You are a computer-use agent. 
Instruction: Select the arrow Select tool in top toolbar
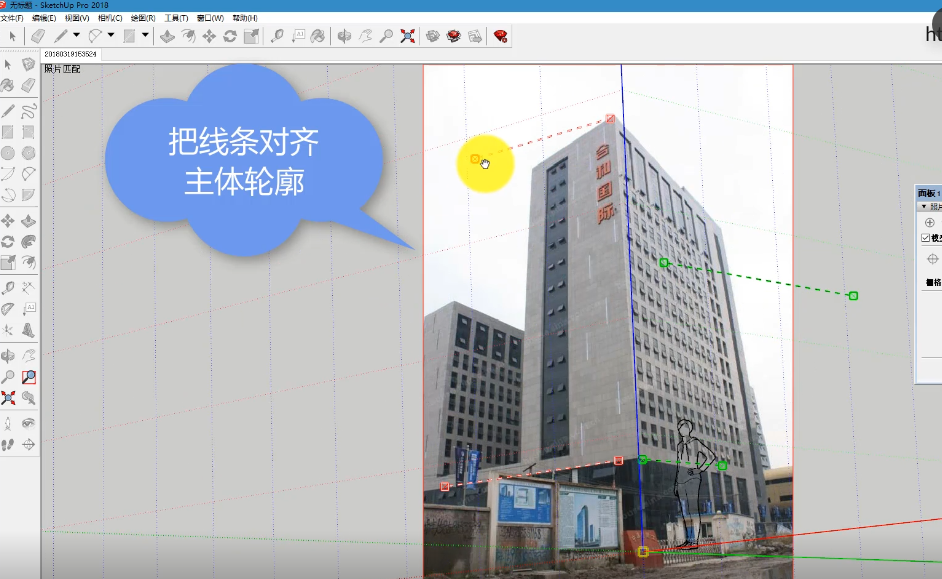pyautogui.click(x=12, y=36)
